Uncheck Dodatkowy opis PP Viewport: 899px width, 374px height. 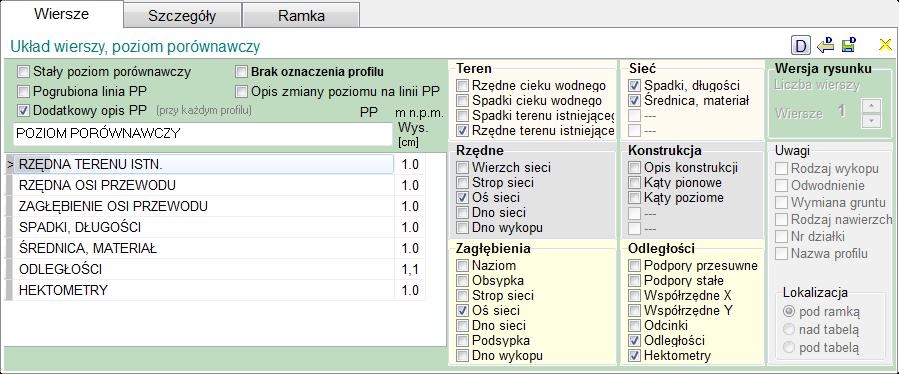(x=23, y=110)
